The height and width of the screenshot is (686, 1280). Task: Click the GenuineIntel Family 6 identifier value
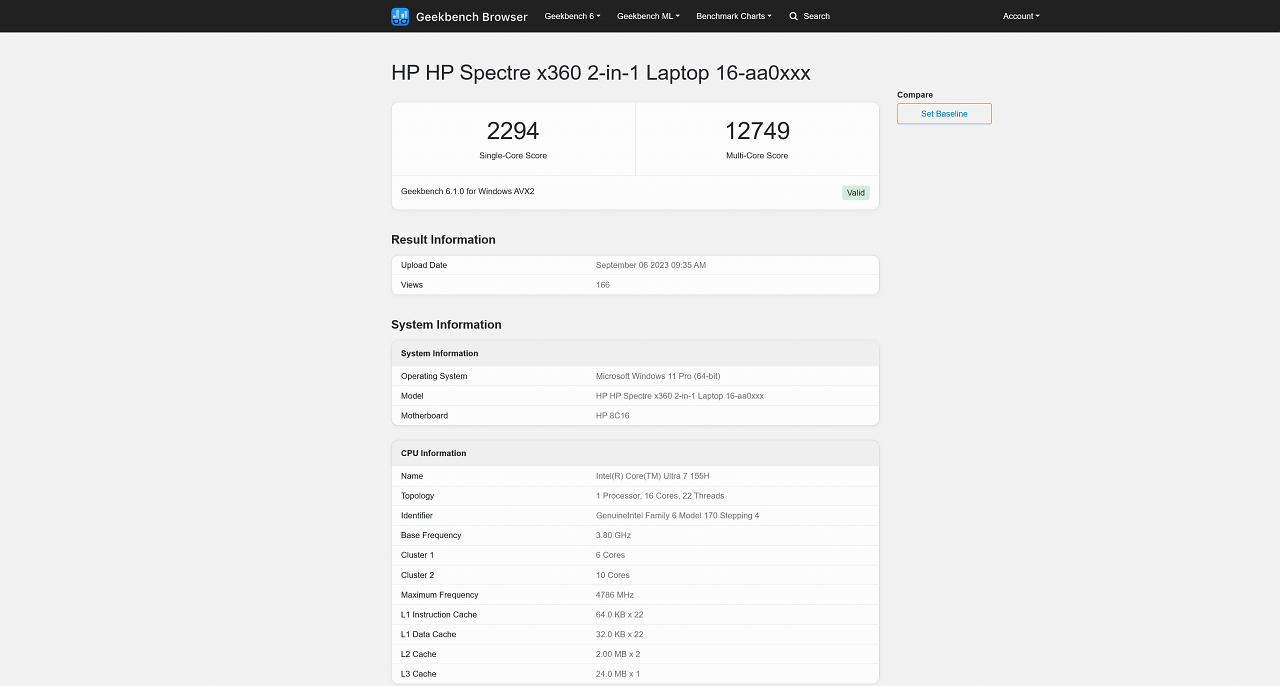click(x=678, y=516)
